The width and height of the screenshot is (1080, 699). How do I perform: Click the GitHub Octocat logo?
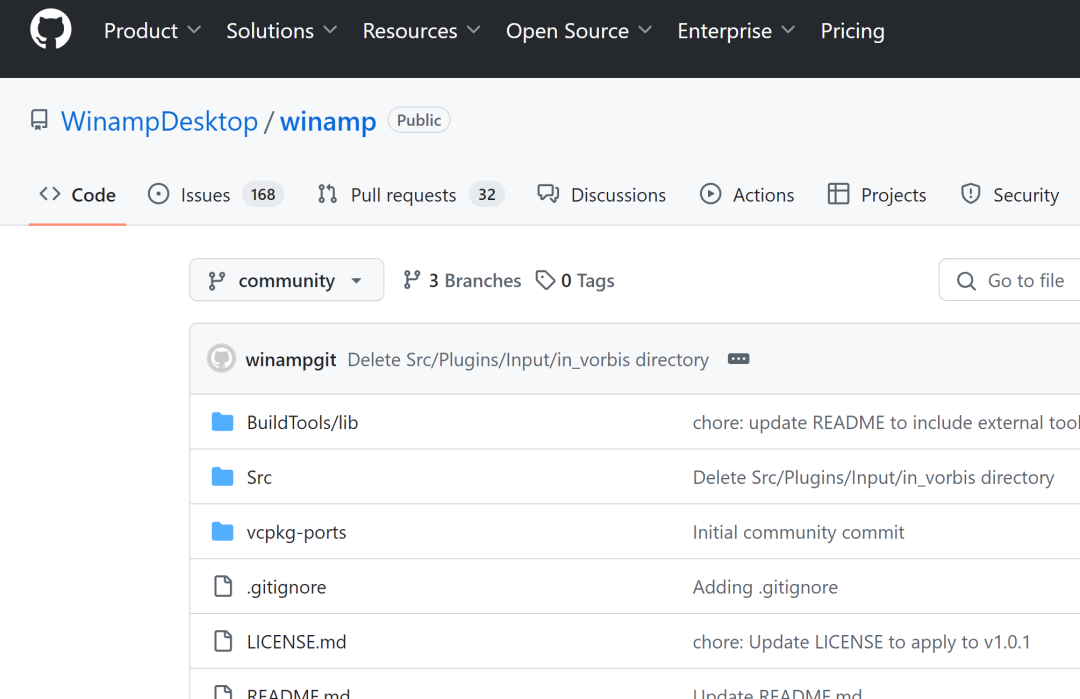(x=50, y=30)
